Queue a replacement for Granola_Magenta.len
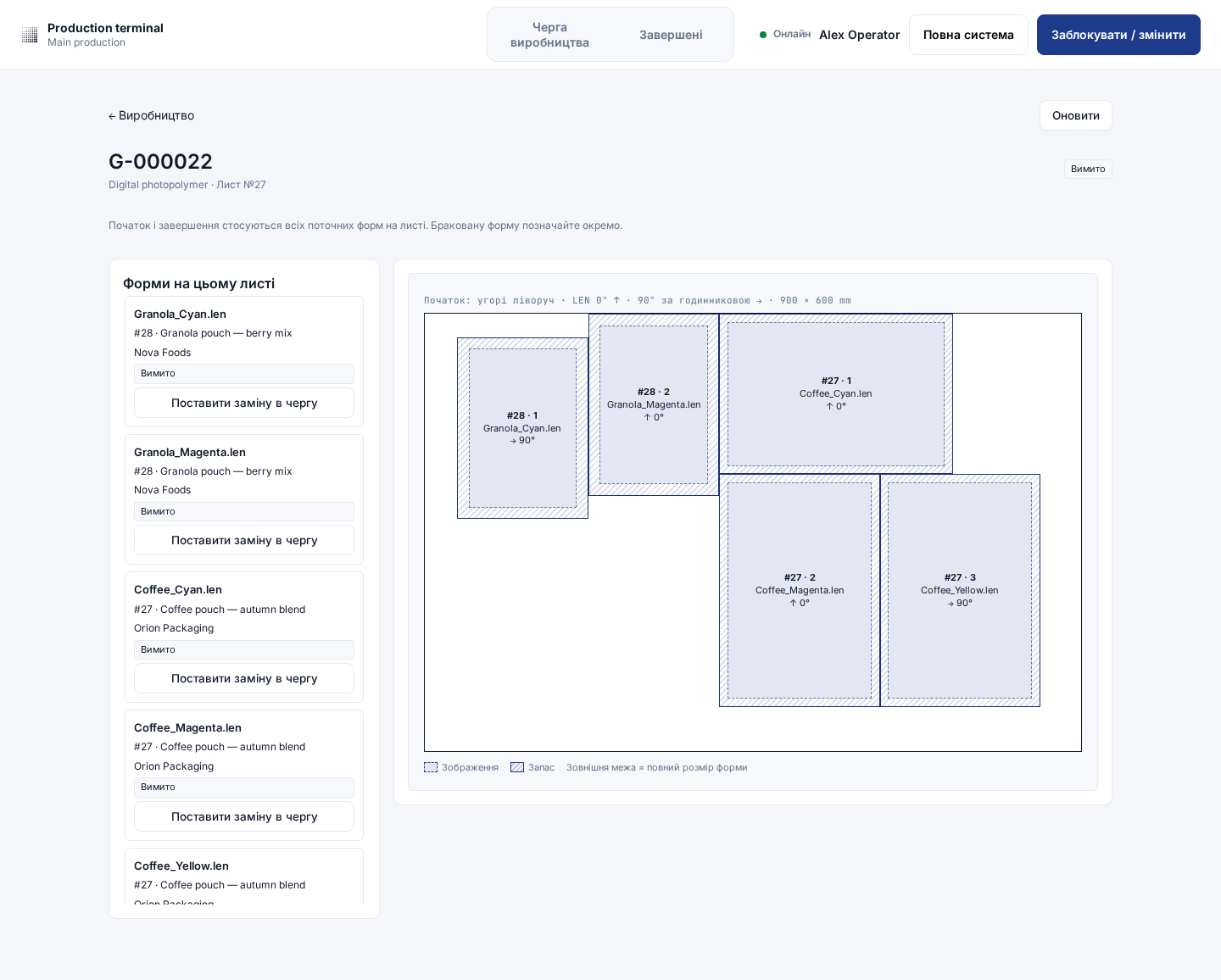 click(244, 540)
